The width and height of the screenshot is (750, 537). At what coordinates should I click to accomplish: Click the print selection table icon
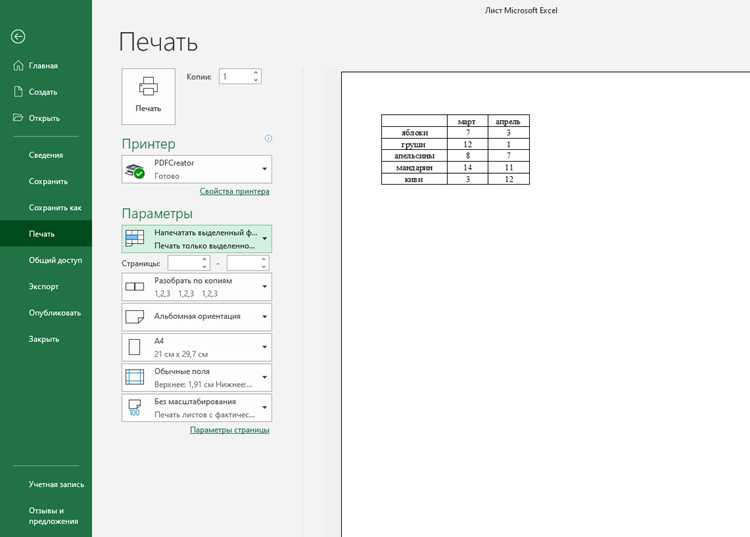pos(134,238)
